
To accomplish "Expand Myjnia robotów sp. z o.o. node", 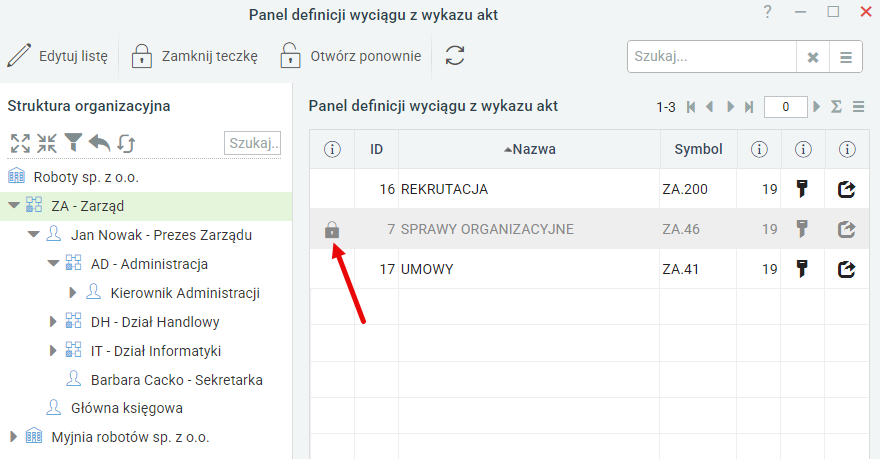I will pos(13,436).
